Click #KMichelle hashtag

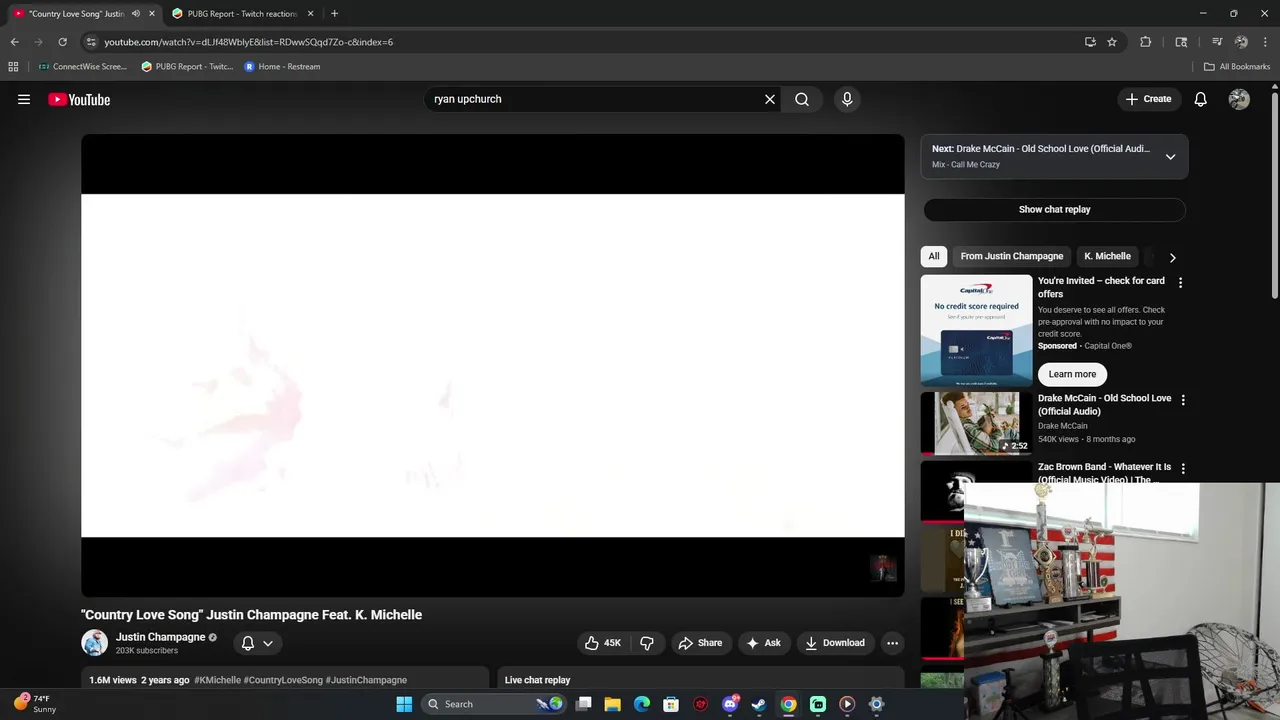(x=217, y=680)
